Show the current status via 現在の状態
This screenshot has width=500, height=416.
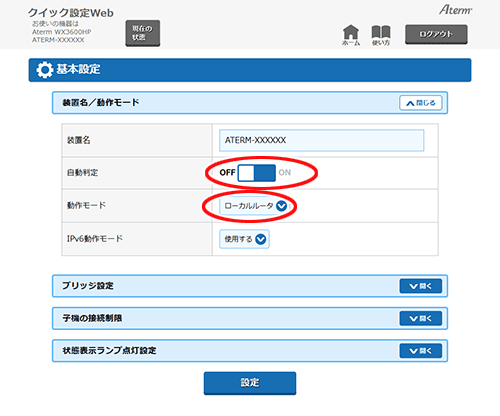(x=143, y=33)
